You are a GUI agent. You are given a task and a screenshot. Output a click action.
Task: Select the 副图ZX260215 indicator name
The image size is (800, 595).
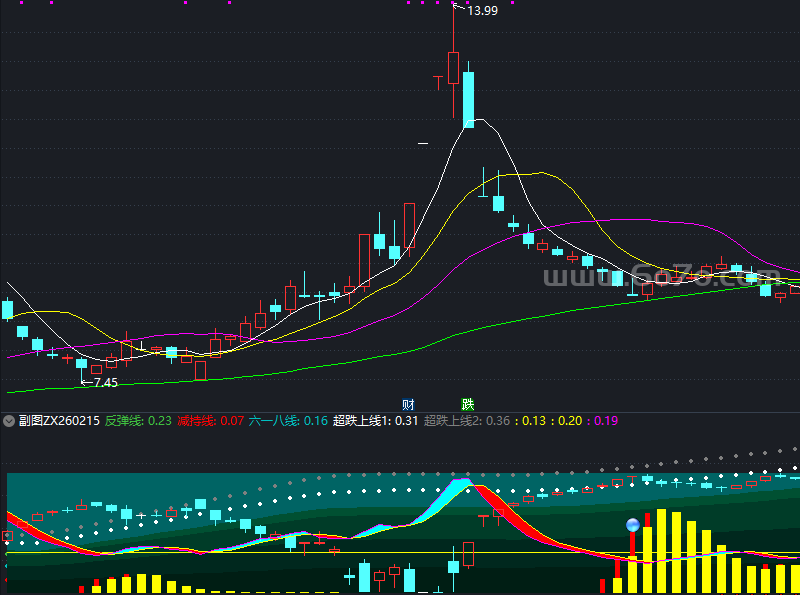[57, 421]
